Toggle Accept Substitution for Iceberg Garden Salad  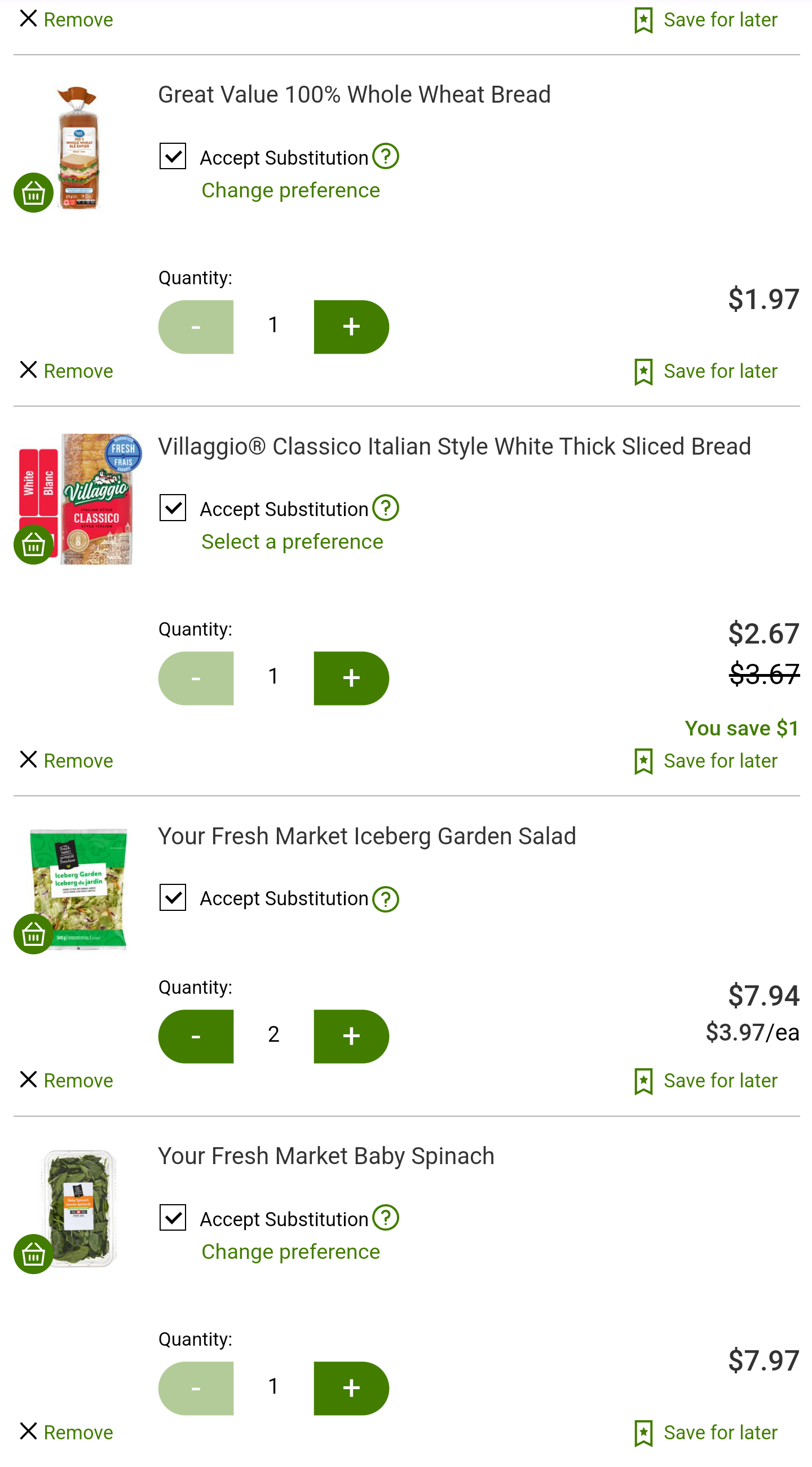[x=173, y=897]
